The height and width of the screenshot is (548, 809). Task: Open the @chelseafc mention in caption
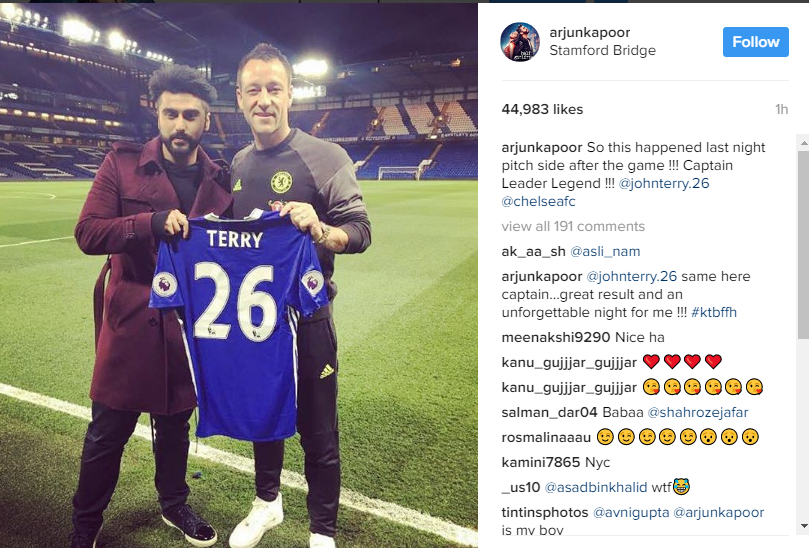[538, 201]
